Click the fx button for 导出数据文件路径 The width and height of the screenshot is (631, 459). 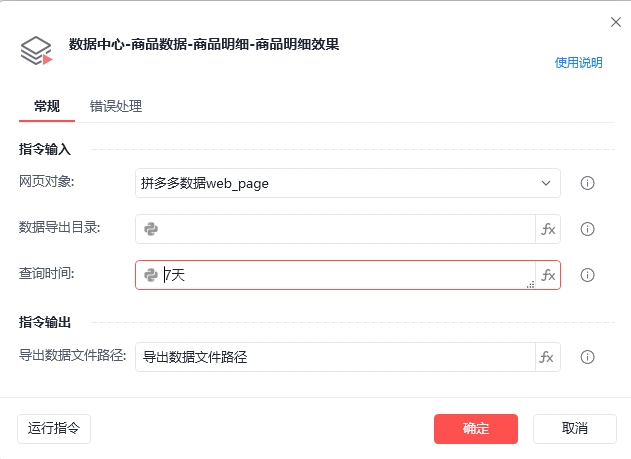[x=548, y=357]
